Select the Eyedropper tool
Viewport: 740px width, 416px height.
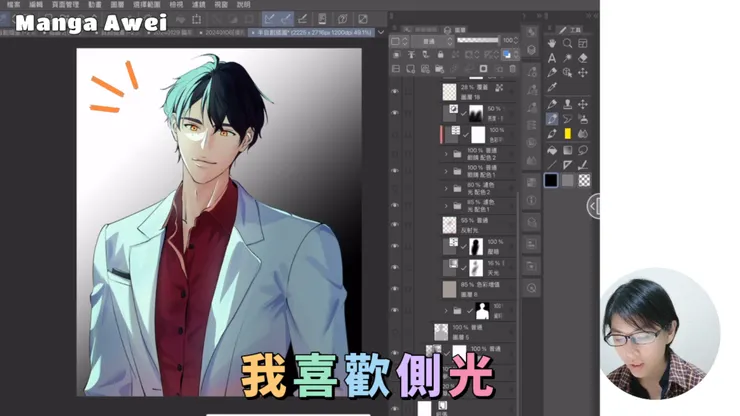click(552, 87)
